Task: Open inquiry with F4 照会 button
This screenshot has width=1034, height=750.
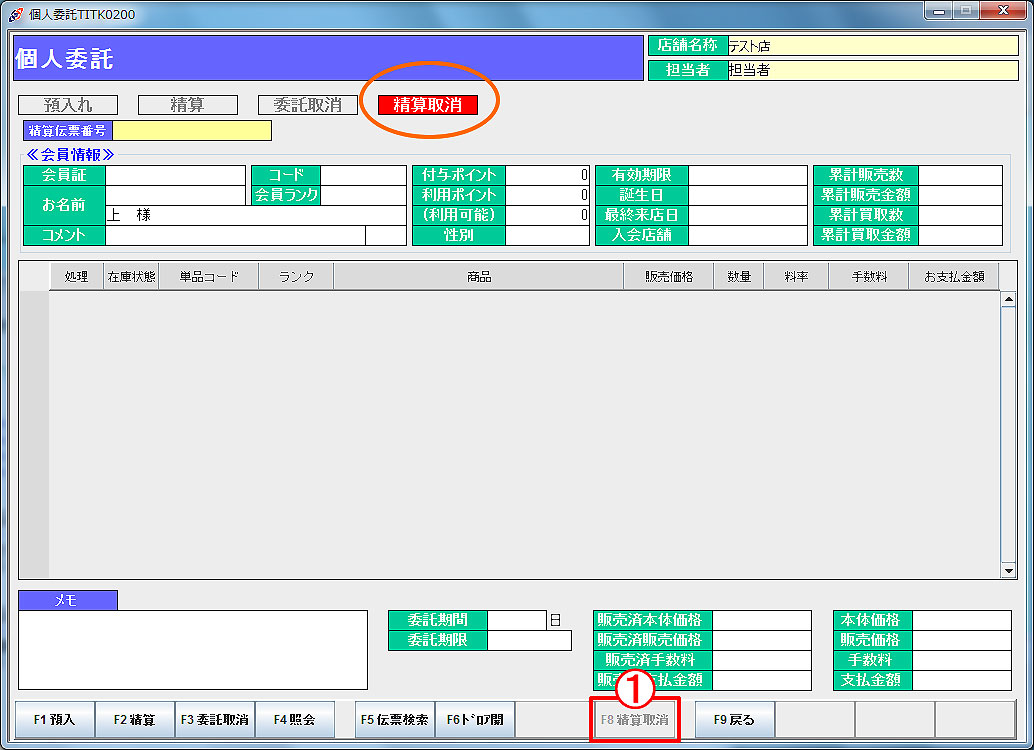Action: pyautogui.click(x=295, y=719)
